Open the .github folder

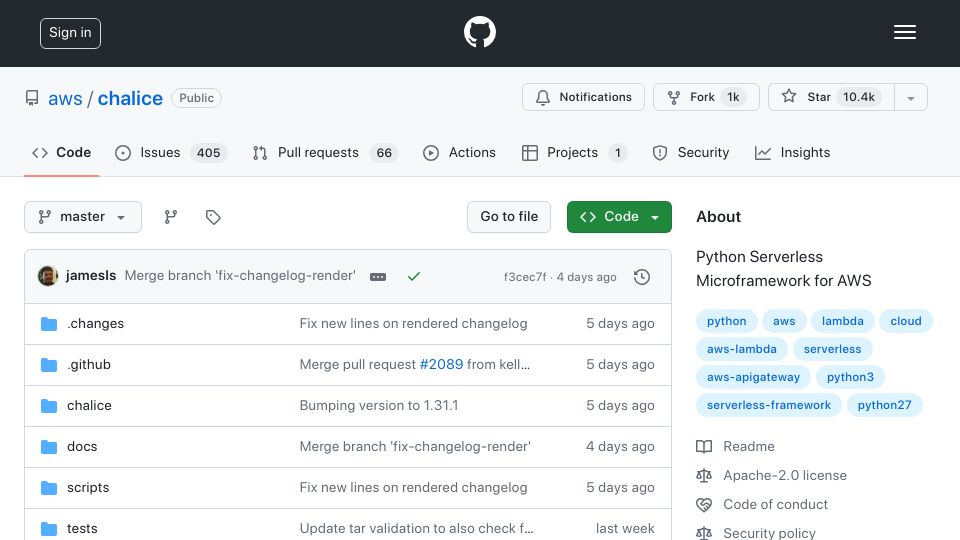pos(89,364)
